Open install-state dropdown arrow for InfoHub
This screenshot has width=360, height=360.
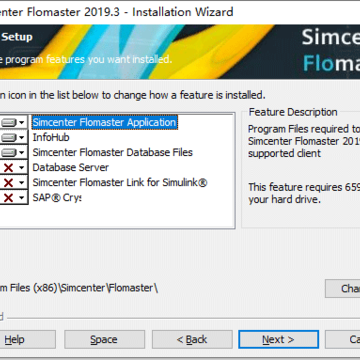22,137
